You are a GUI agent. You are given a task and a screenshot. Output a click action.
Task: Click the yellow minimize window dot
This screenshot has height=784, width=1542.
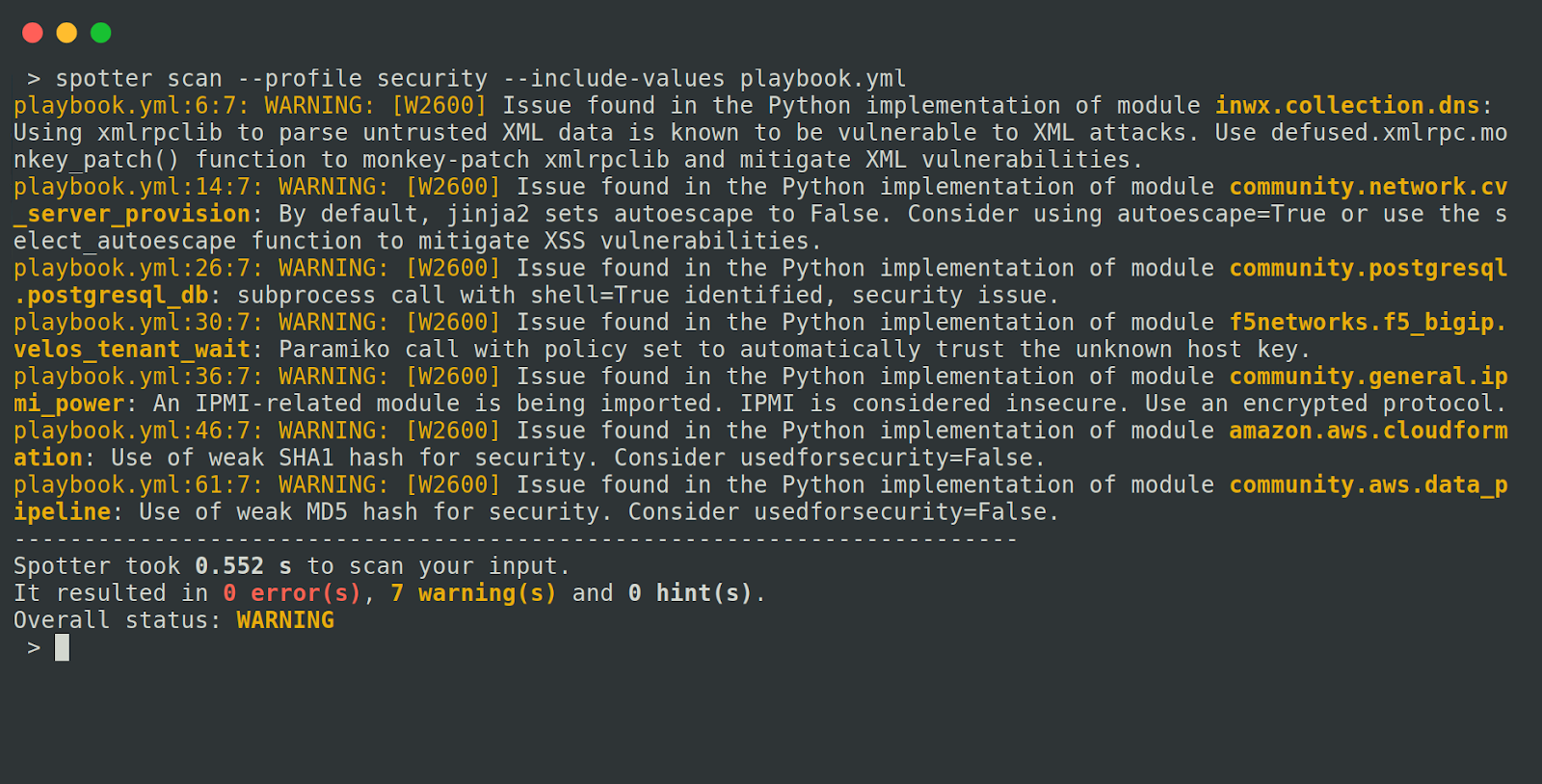tap(66, 33)
